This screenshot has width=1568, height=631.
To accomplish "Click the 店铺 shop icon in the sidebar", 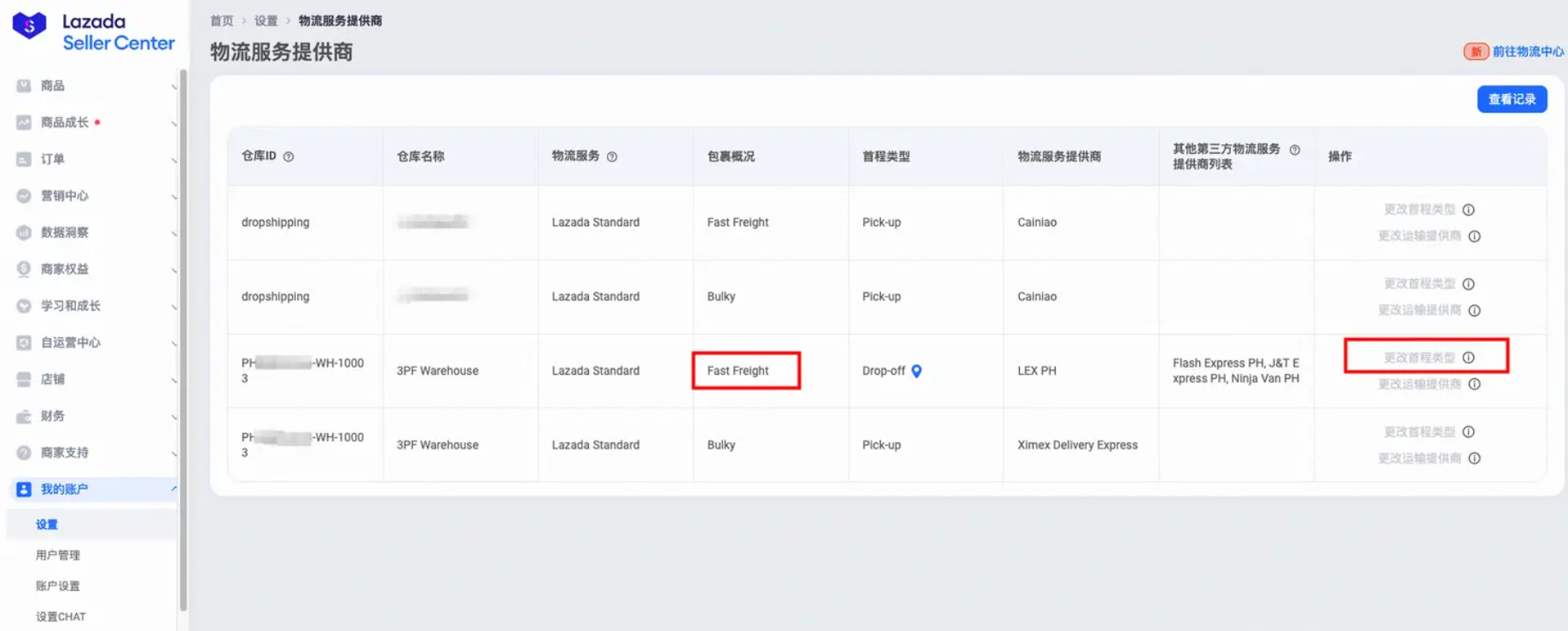I will coord(24,379).
